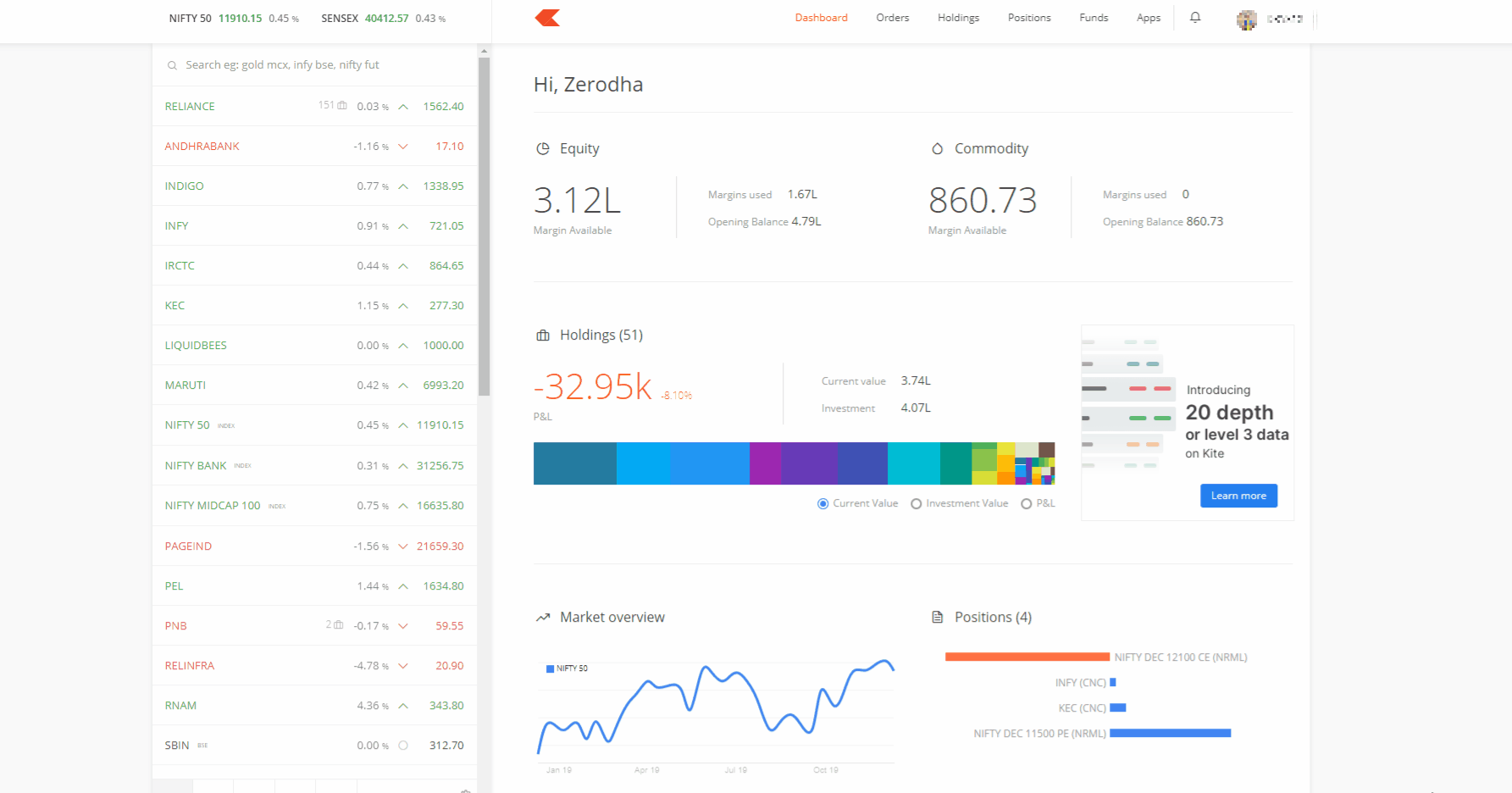Viewport: 1512px width, 793px height.
Task: Click the Kite logo in header
Action: pyautogui.click(x=547, y=18)
